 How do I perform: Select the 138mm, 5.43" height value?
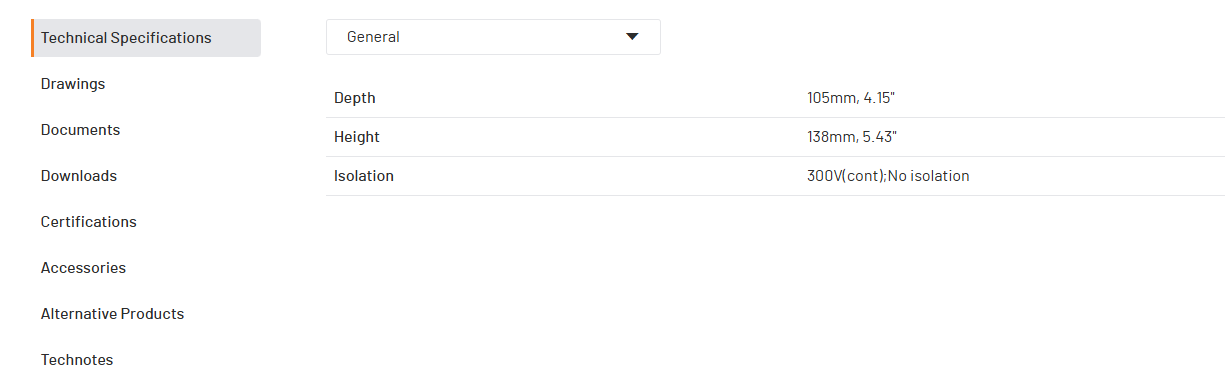click(859, 137)
